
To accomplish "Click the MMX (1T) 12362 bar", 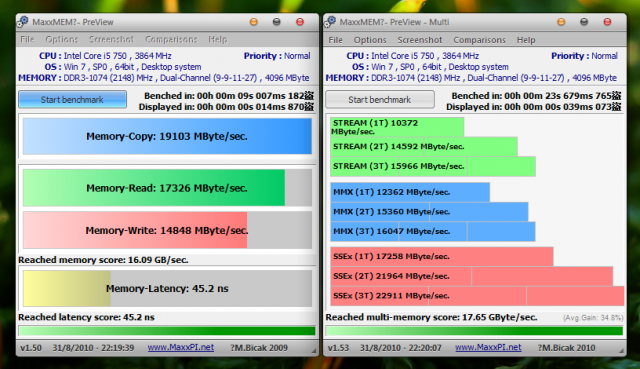I will pos(410,192).
